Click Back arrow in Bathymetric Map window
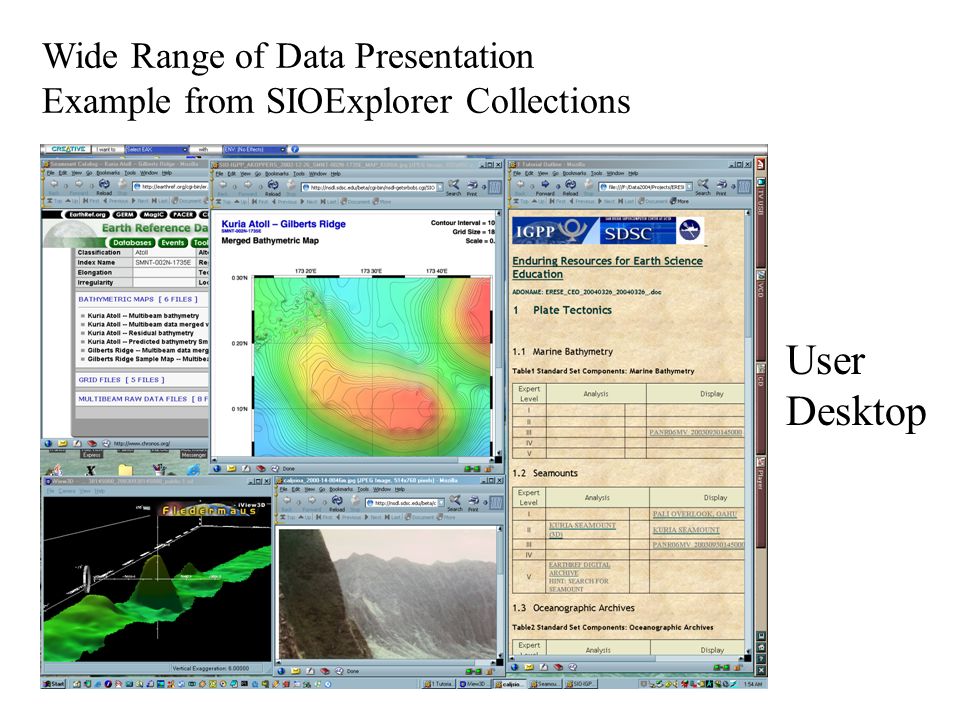The width and height of the screenshot is (960, 720). 223,186
